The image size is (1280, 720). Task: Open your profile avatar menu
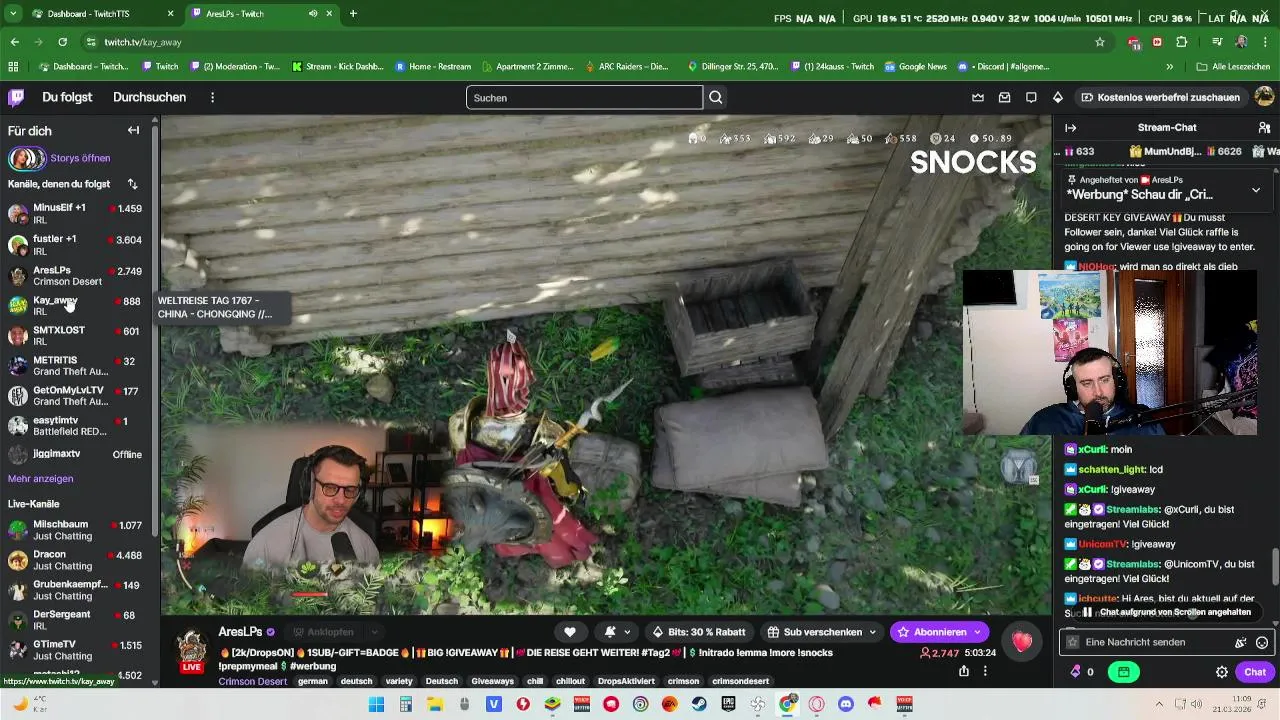pos(1264,97)
